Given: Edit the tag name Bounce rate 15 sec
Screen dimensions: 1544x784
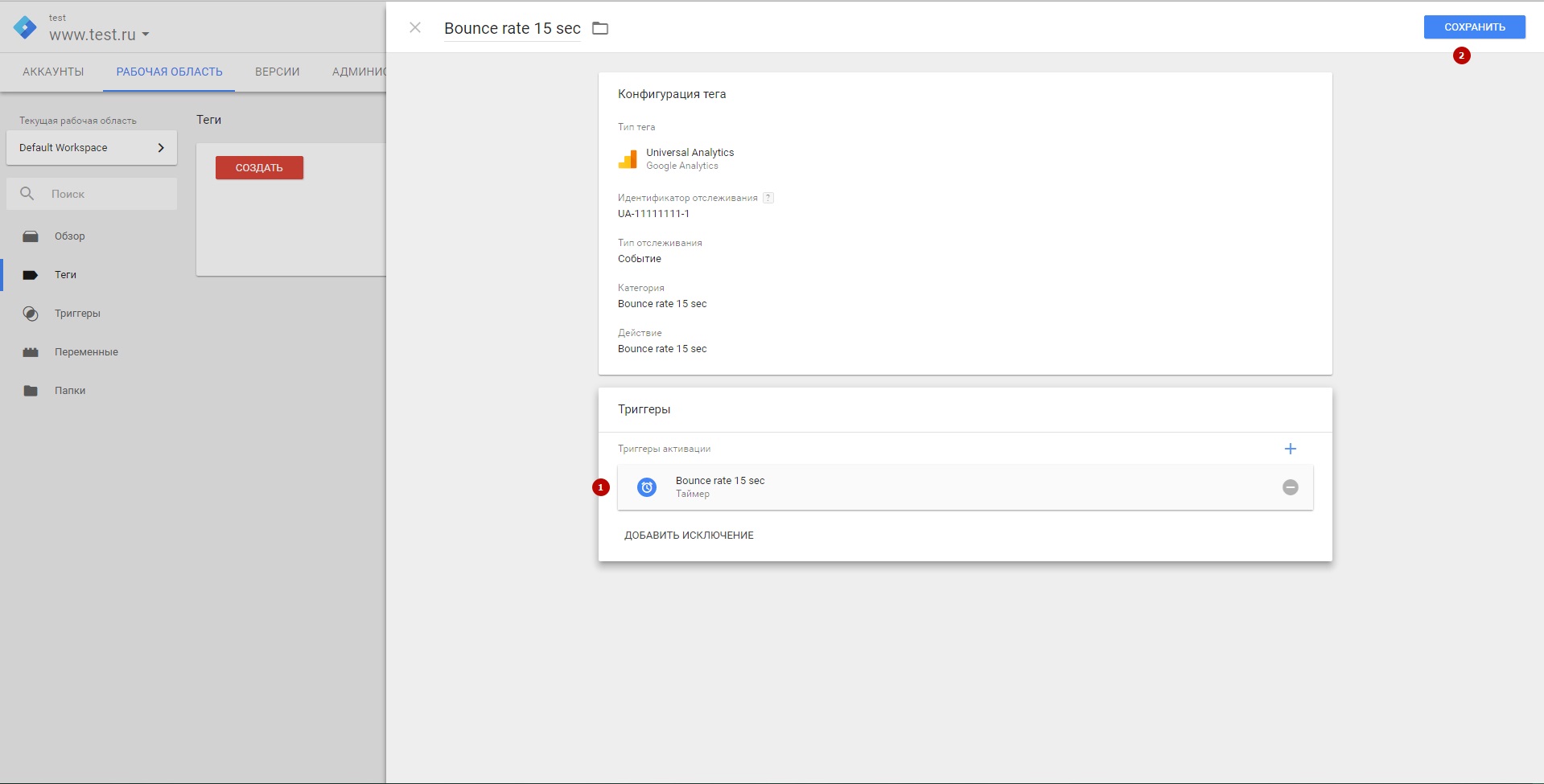Looking at the screenshot, I should (x=513, y=28).
